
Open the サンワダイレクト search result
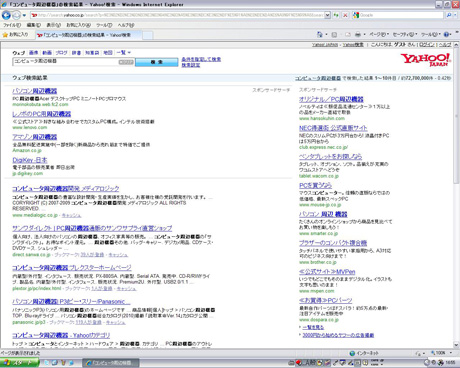click(92, 228)
